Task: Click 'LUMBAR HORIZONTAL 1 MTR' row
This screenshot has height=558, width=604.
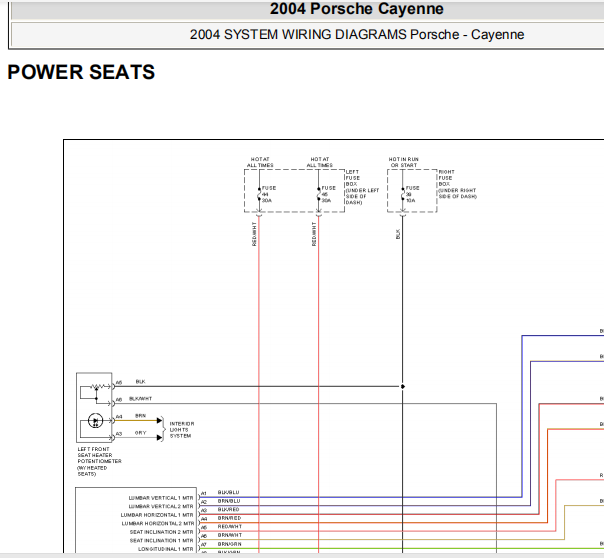Action: [x=157, y=515]
